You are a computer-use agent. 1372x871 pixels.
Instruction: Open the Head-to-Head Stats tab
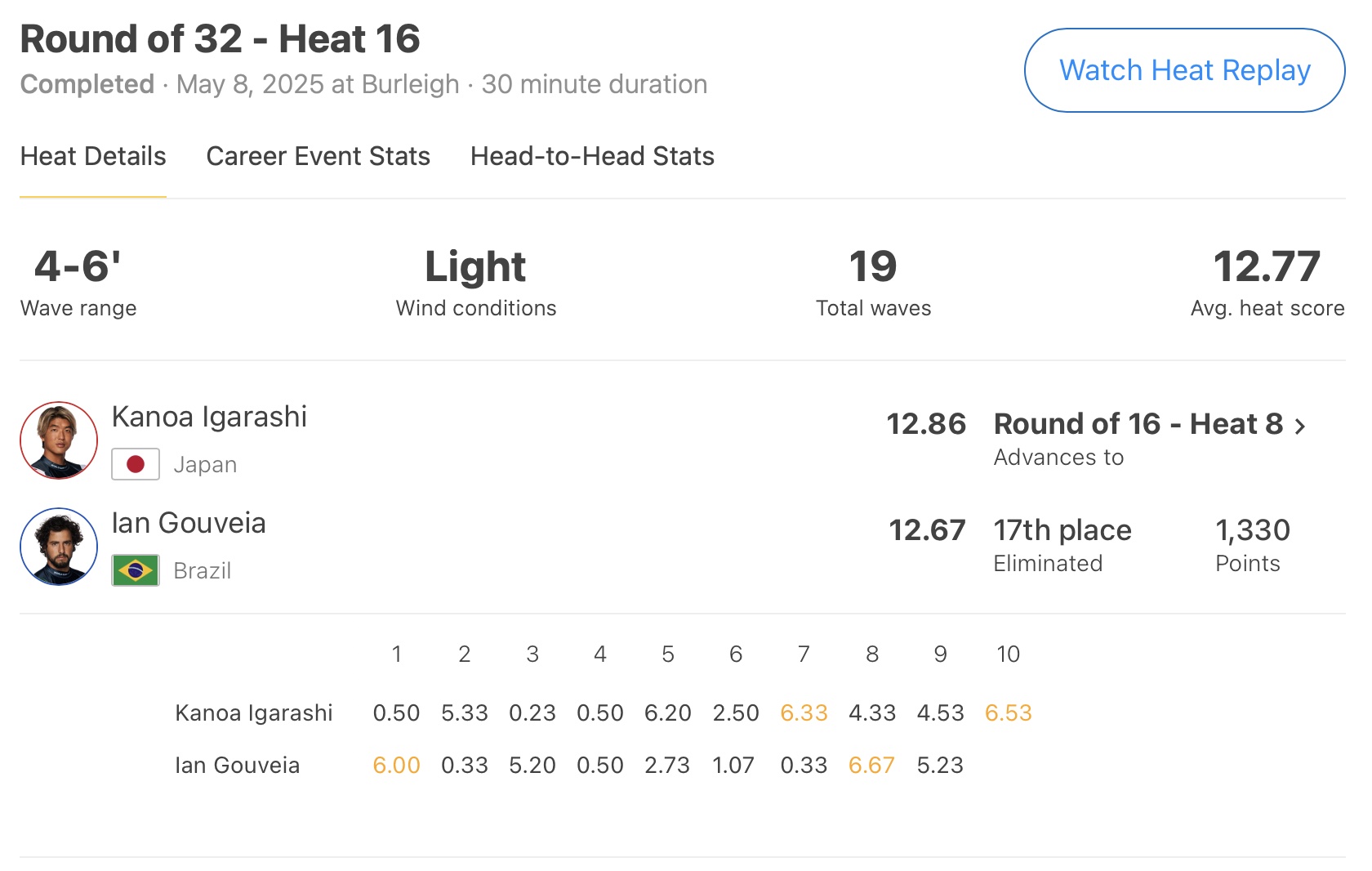pos(592,156)
